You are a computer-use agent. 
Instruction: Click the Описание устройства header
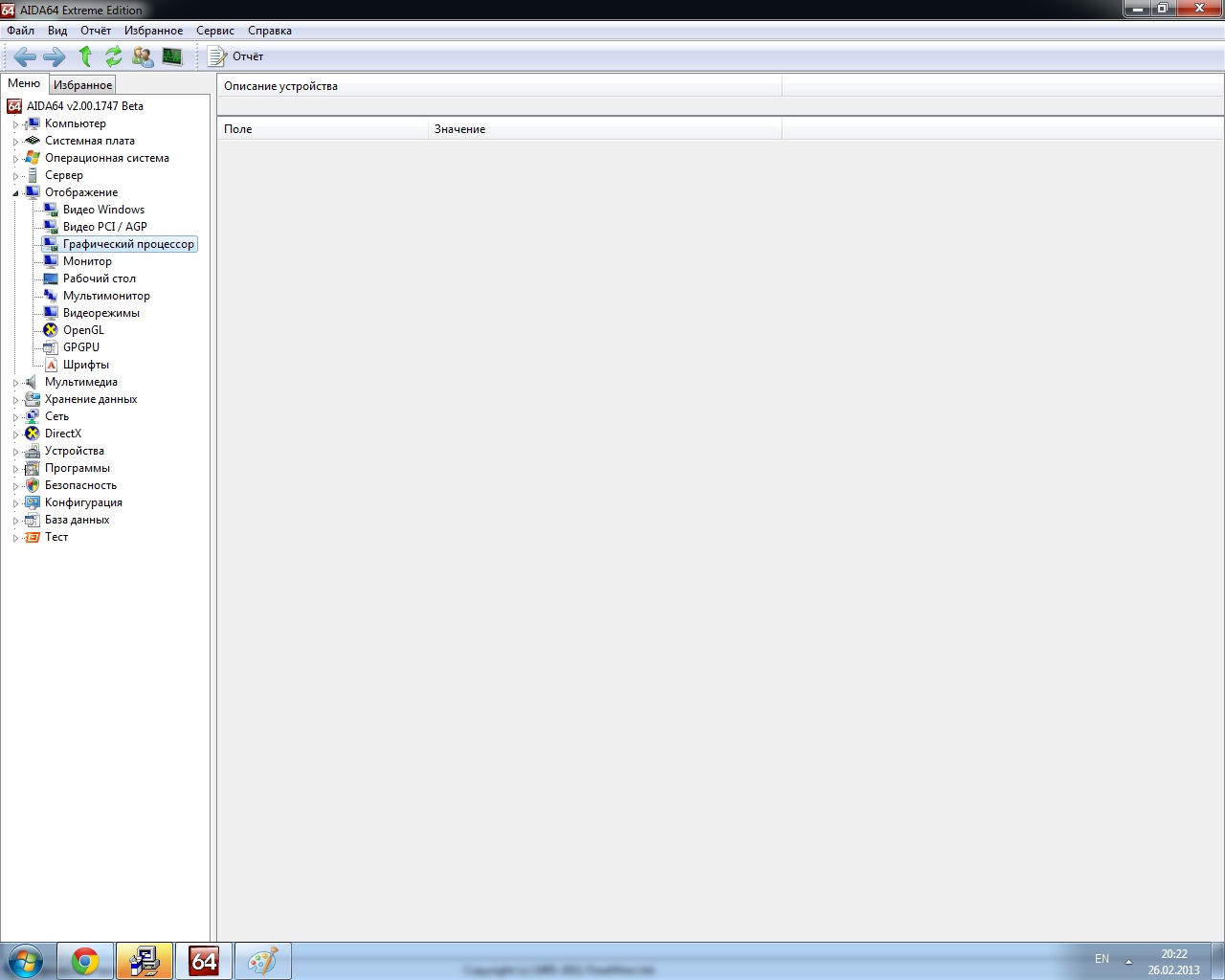tap(500, 86)
